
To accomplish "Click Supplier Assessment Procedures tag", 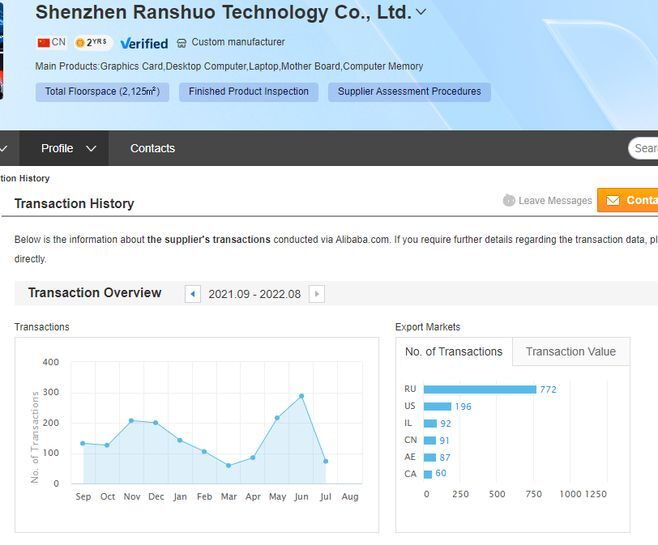I will tap(409, 92).
